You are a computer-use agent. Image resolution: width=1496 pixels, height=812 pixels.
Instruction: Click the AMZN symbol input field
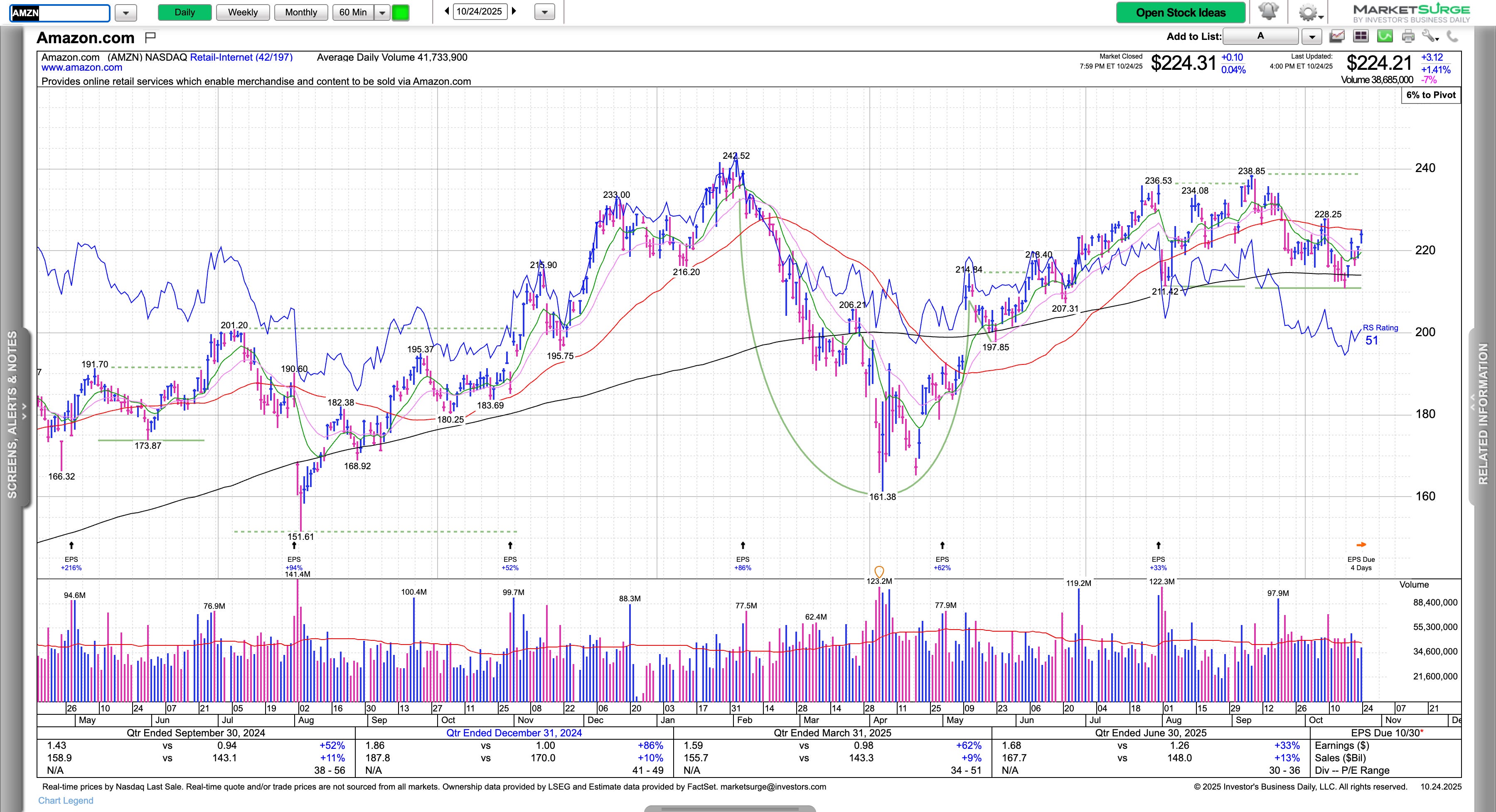pyautogui.click(x=60, y=13)
